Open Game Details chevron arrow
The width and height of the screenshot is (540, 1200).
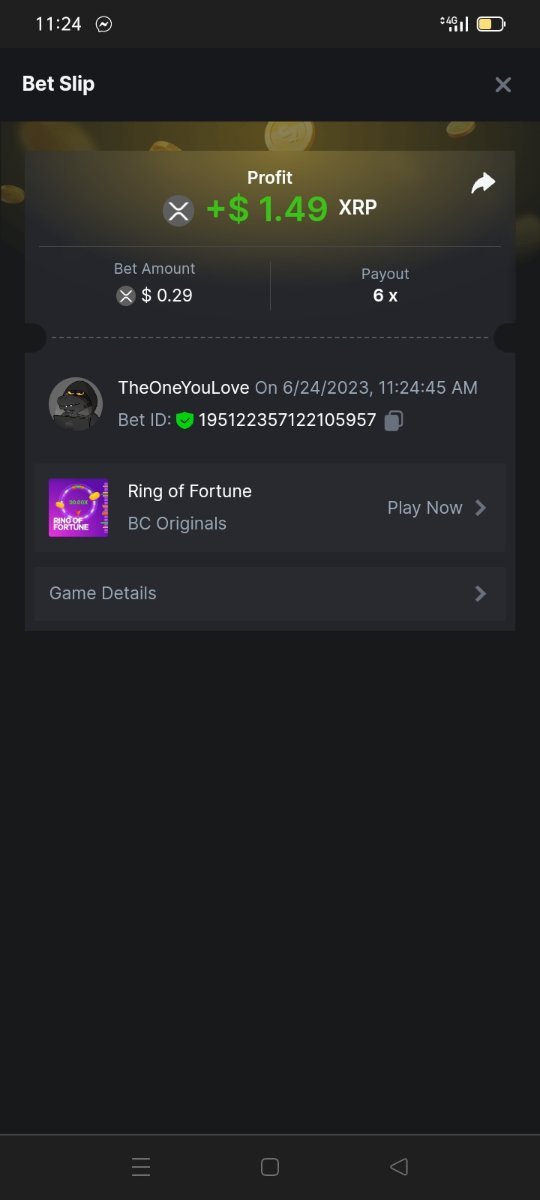coord(481,593)
